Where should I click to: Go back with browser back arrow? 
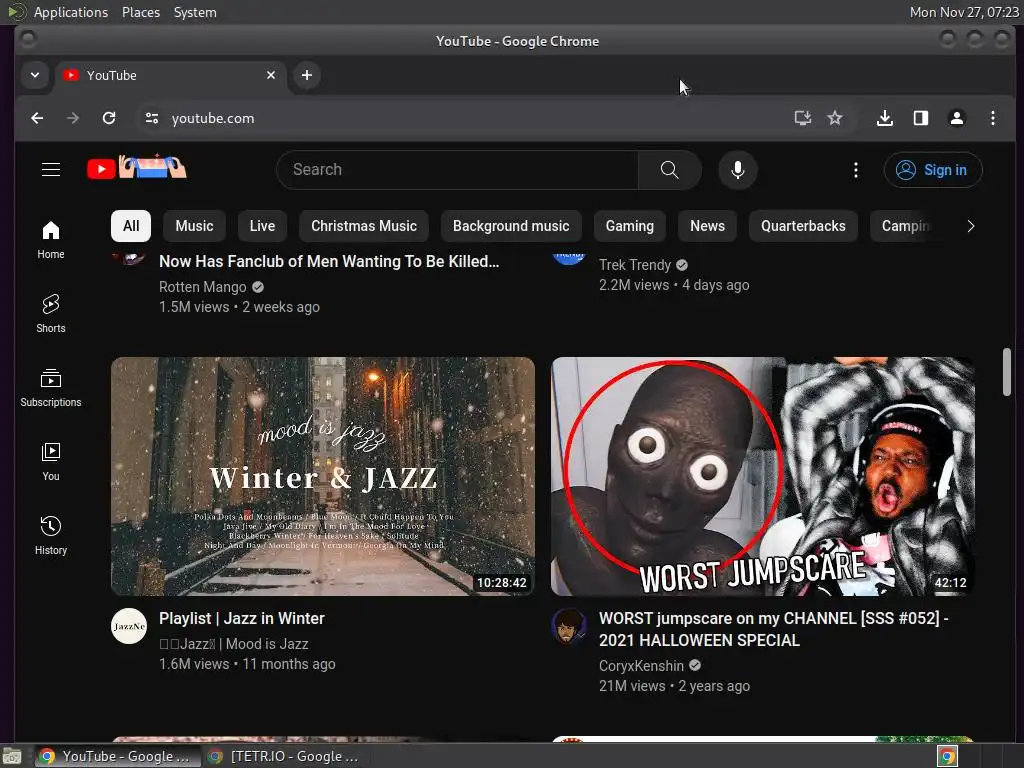pos(37,118)
